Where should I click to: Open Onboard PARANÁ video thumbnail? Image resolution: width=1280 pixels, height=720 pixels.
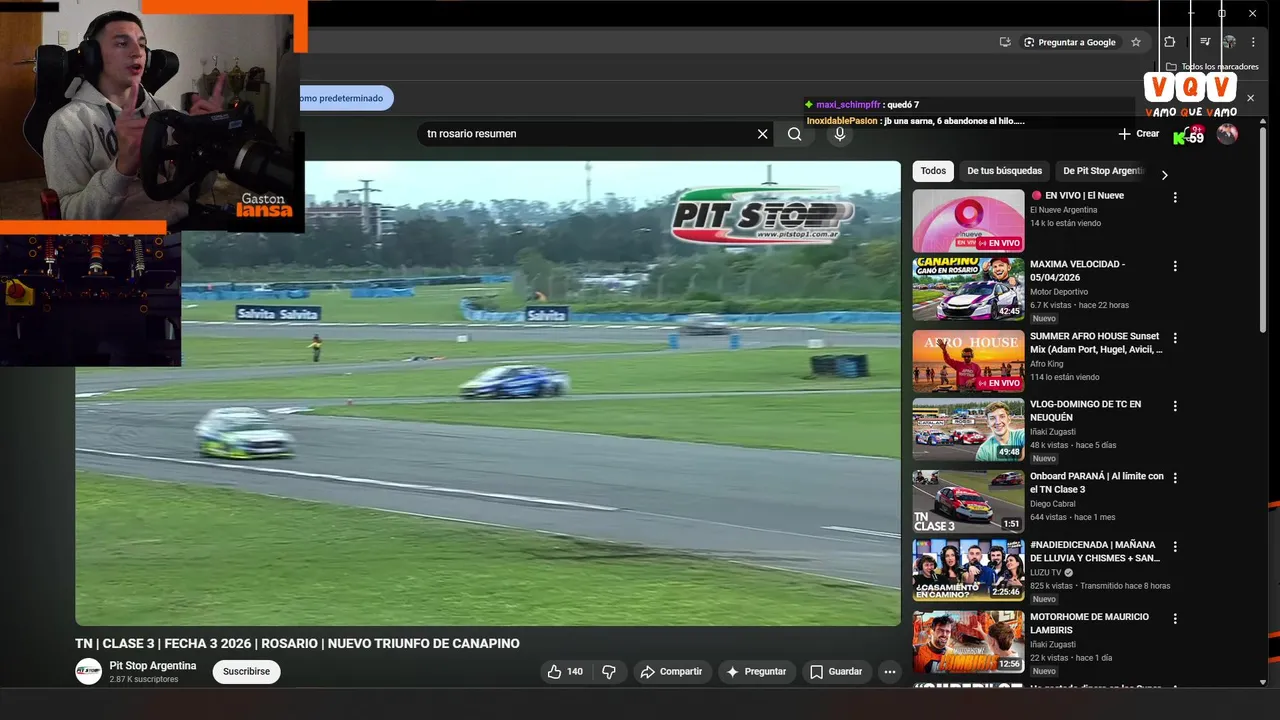point(968,501)
